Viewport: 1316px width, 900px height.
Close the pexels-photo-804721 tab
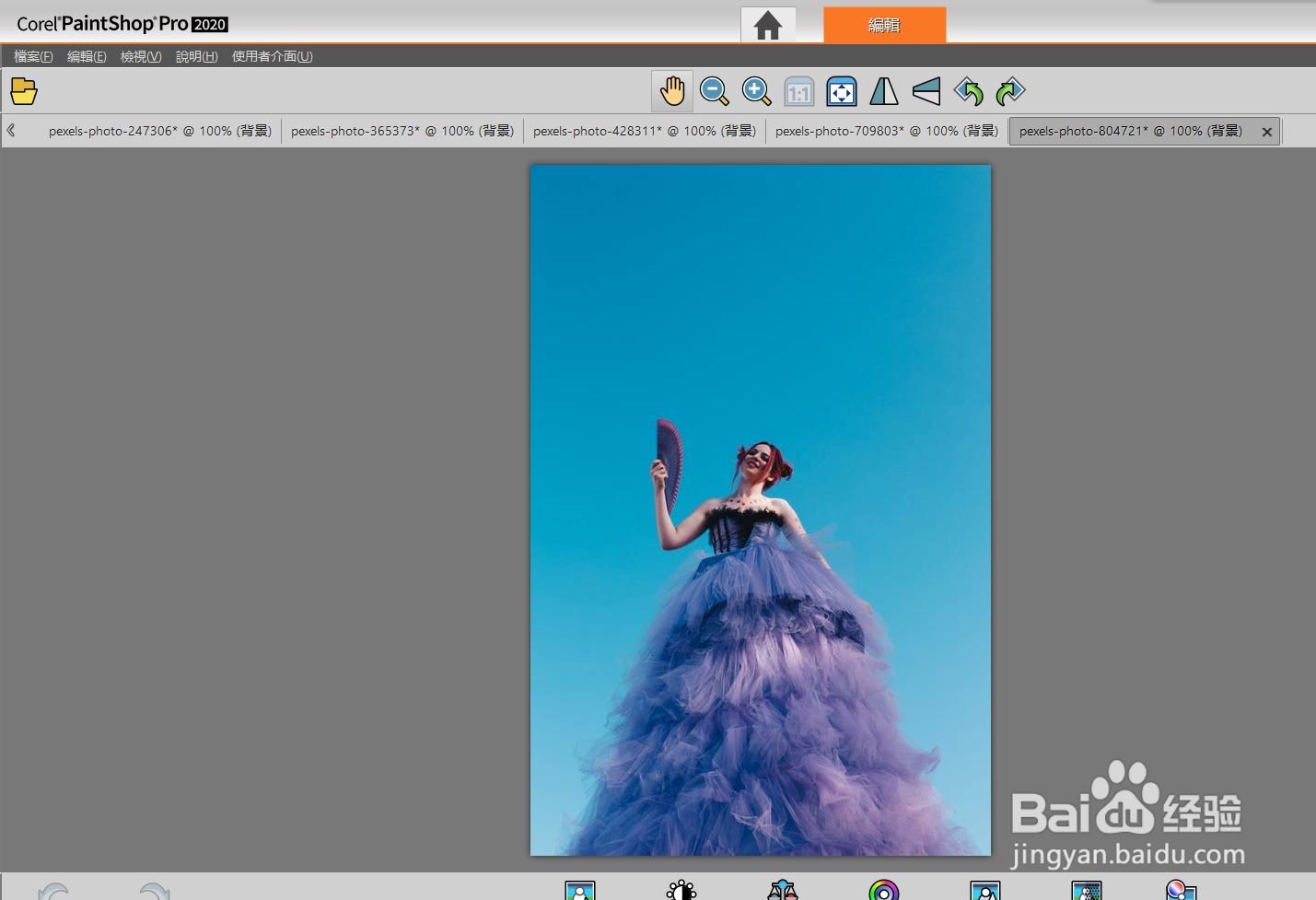1267,132
